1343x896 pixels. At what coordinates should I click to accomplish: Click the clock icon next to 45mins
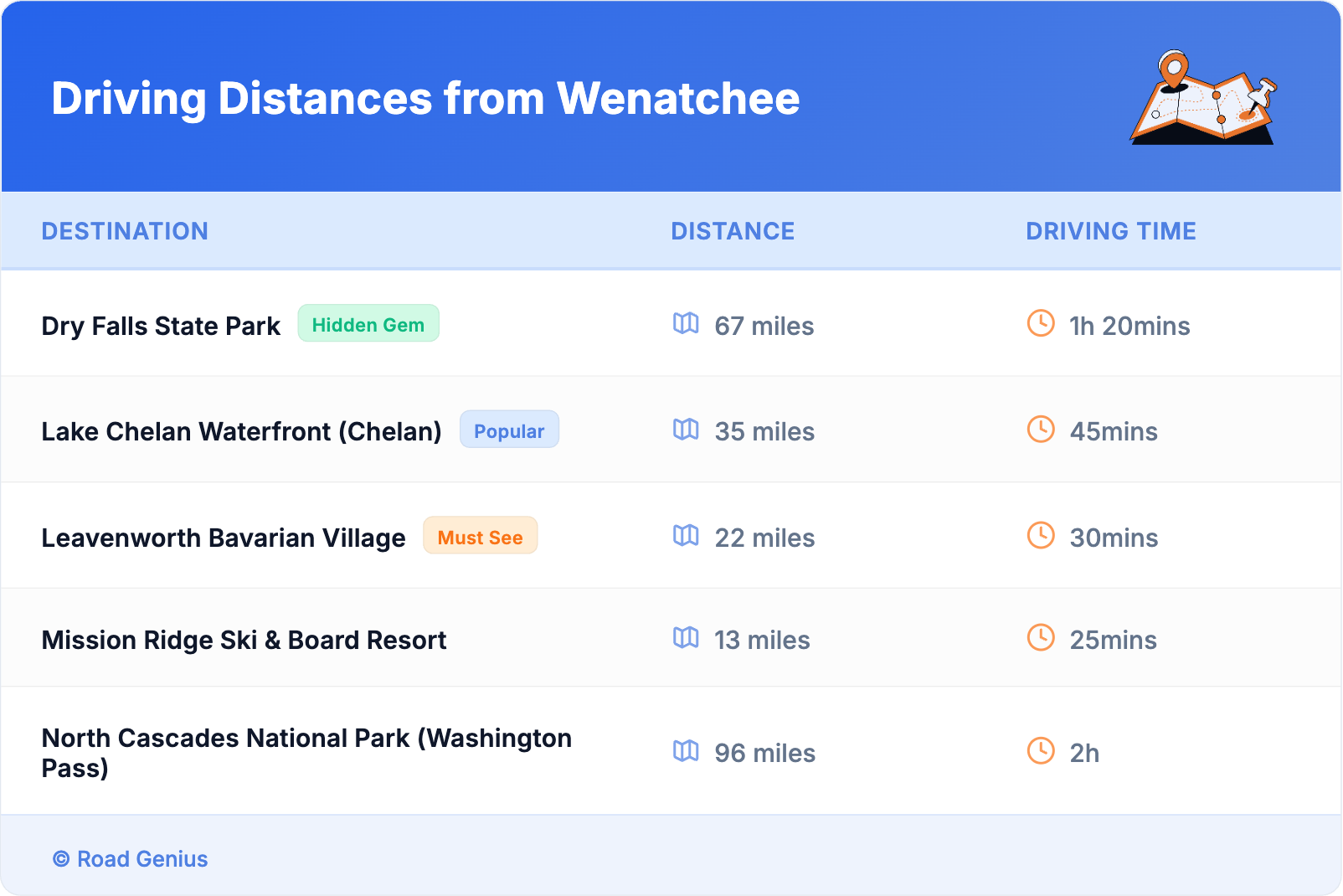tap(1041, 430)
